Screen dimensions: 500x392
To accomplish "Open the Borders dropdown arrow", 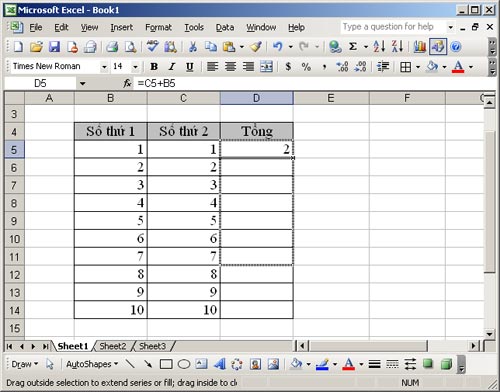I will coord(418,67).
